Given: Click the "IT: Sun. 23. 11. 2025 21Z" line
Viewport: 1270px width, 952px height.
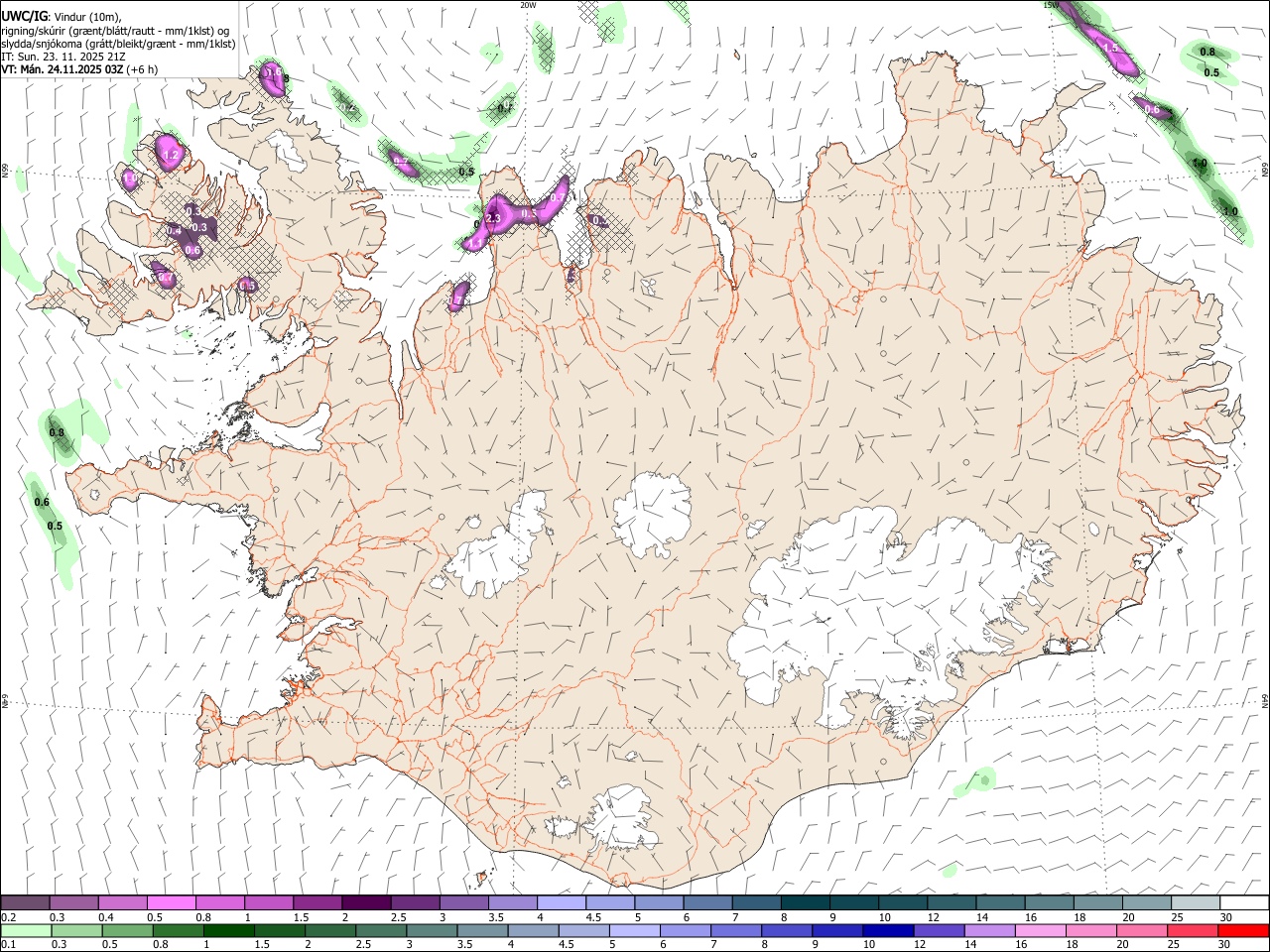Looking at the screenshot, I should (x=63, y=57).
